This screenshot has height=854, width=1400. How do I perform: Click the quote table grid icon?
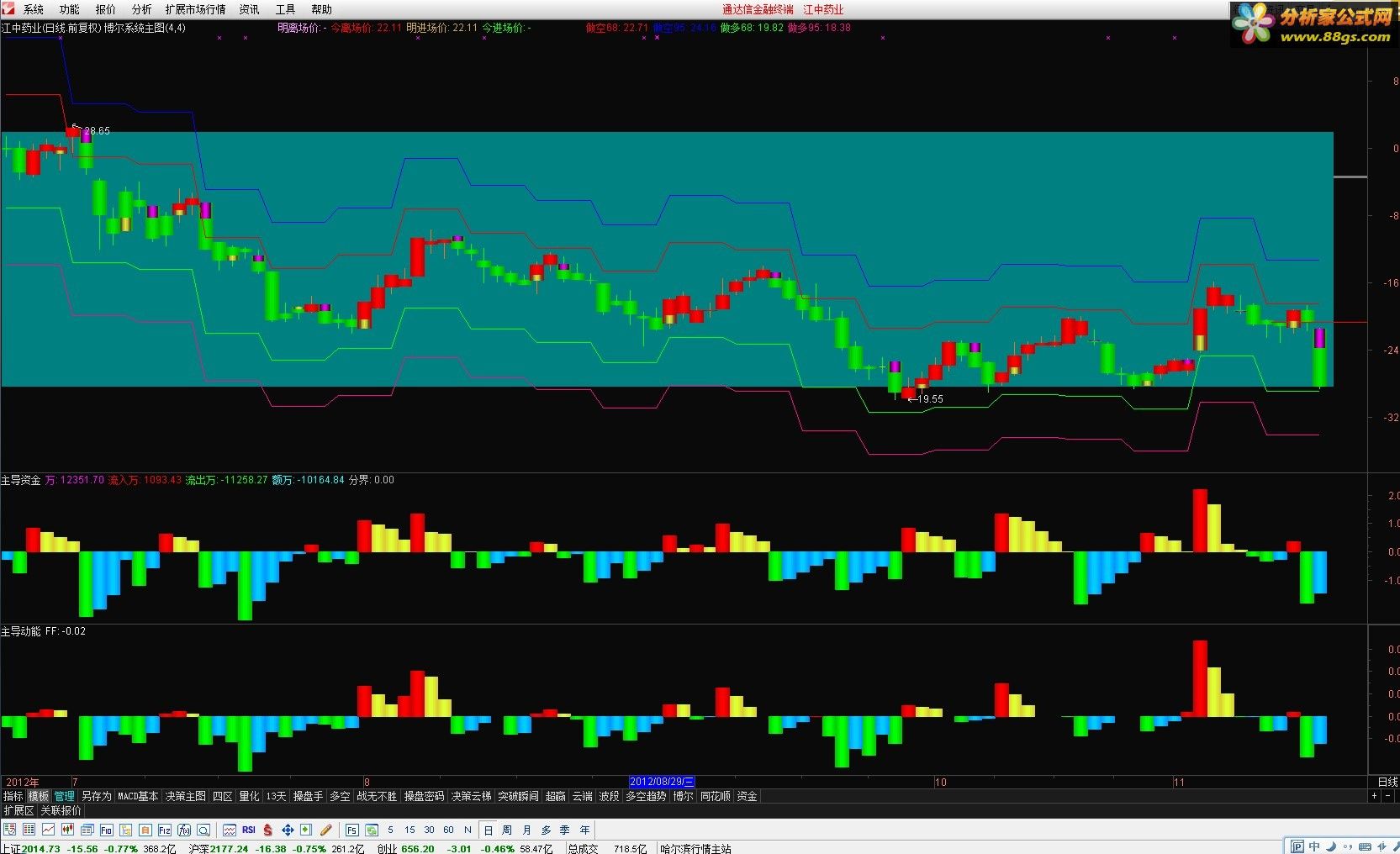[29, 830]
